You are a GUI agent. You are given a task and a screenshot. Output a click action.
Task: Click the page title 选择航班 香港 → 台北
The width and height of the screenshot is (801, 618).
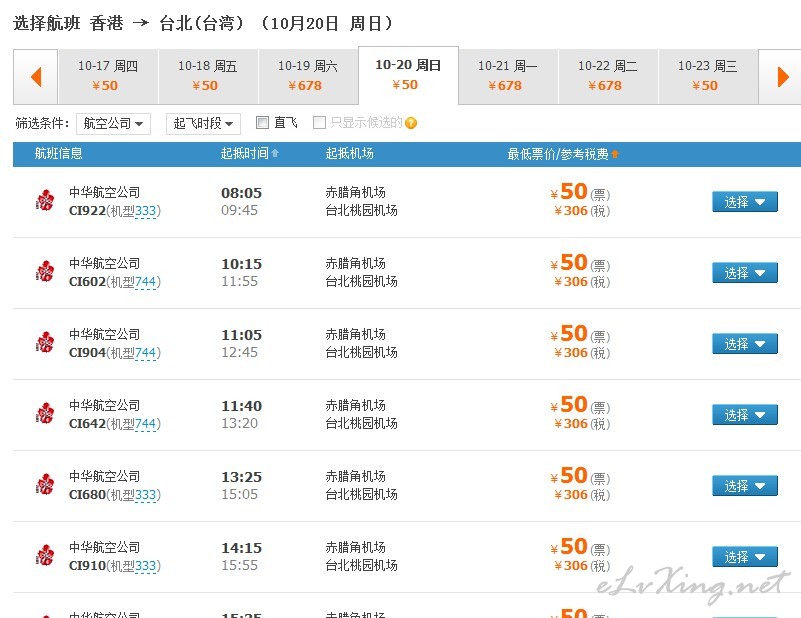(x=129, y=23)
